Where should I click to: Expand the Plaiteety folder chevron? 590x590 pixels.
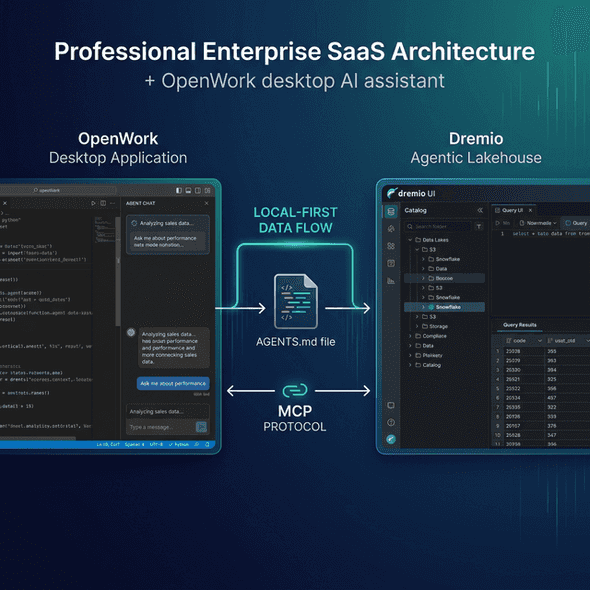point(410,355)
